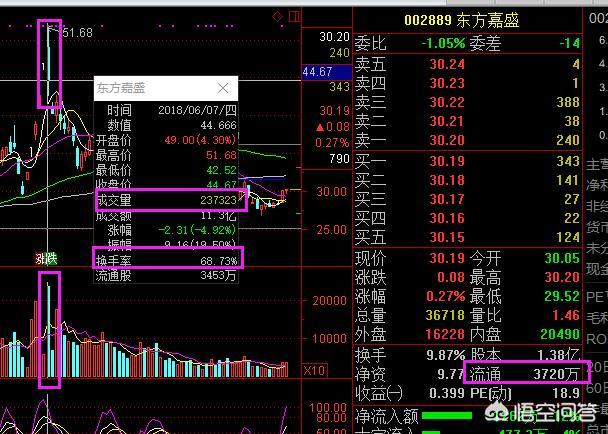
Task: Click the 卖四 price 30.23
Action: (447, 83)
